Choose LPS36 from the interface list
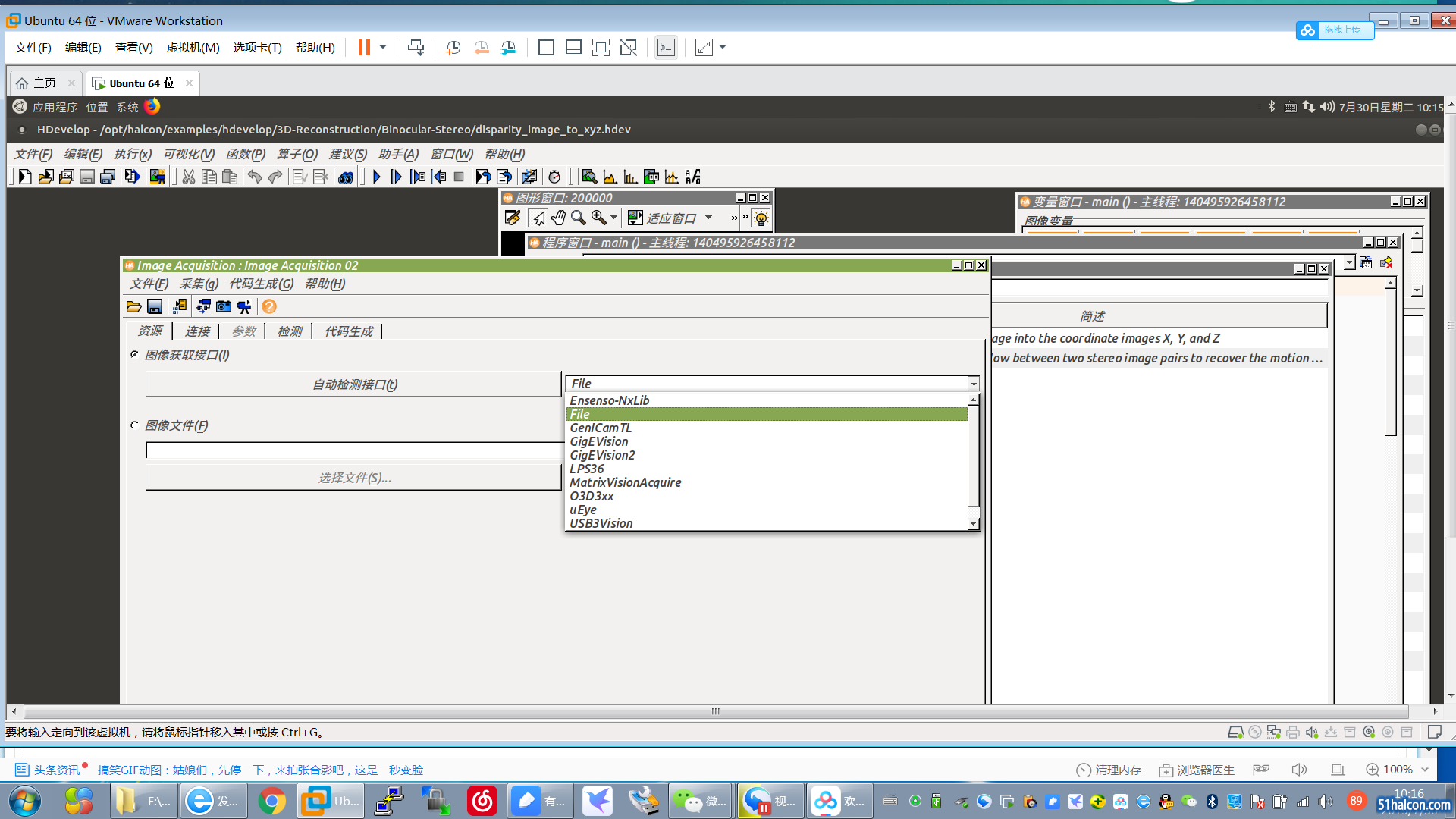Viewport: 1456px width, 819px height. 767,469
